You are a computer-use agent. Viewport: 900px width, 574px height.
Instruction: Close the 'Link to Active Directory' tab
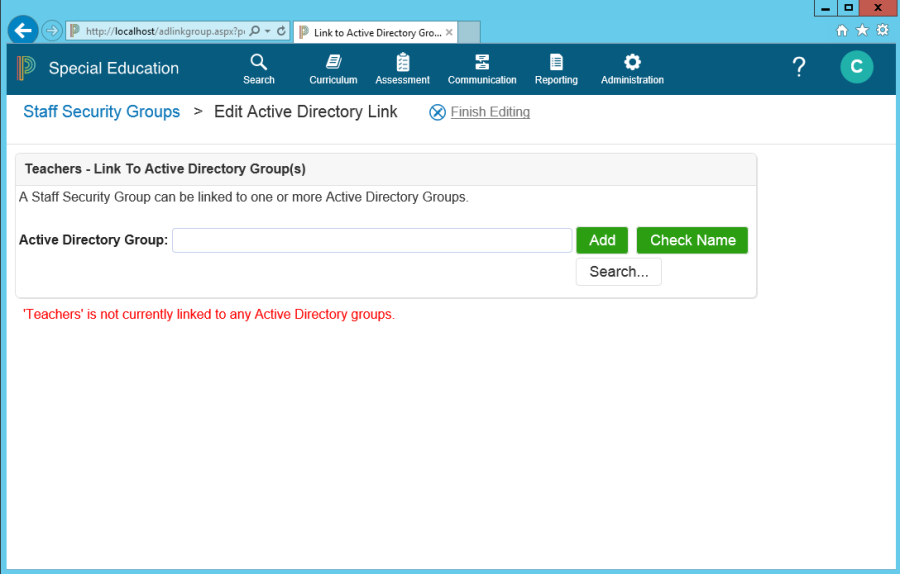449,32
